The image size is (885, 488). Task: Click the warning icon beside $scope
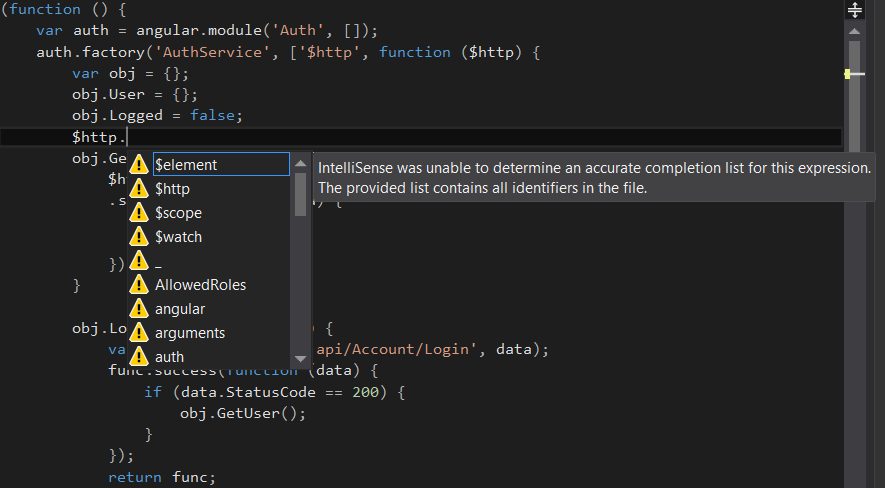click(139, 213)
